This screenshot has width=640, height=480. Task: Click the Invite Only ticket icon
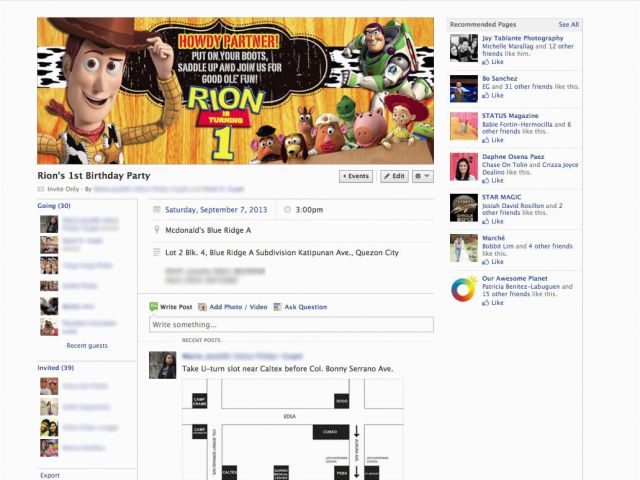click(41, 189)
